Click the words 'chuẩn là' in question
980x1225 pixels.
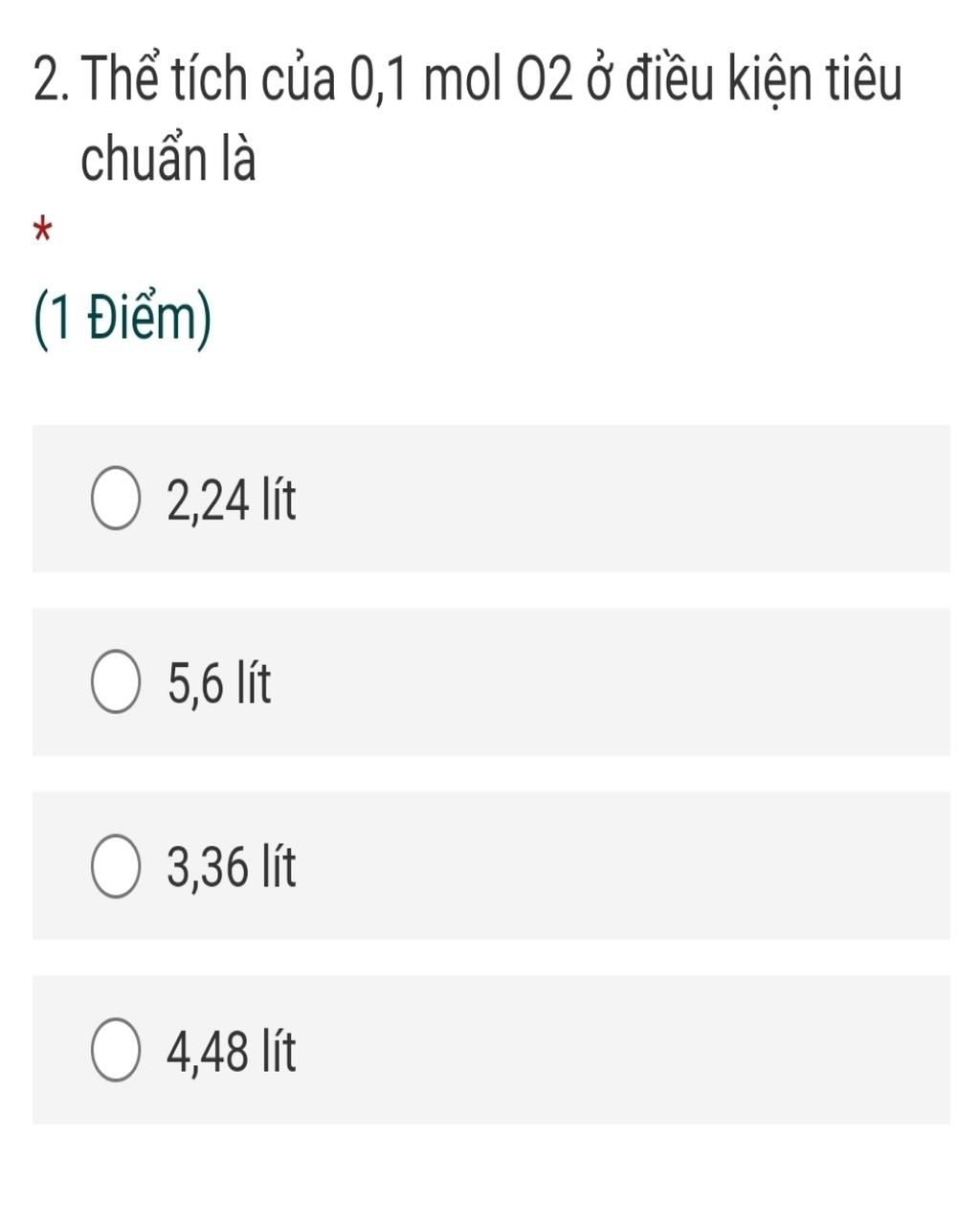click(168, 161)
